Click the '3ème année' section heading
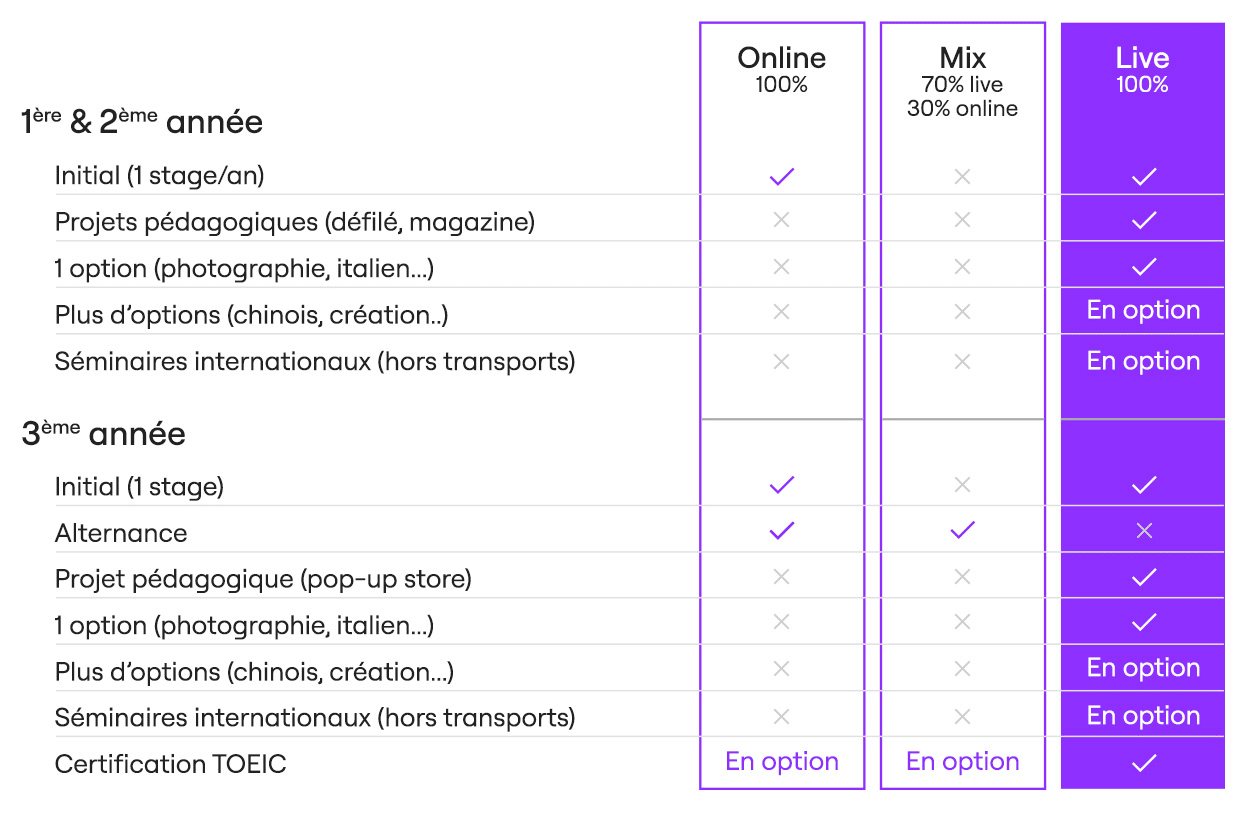This screenshot has width=1251, height=817. [x=103, y=434]
